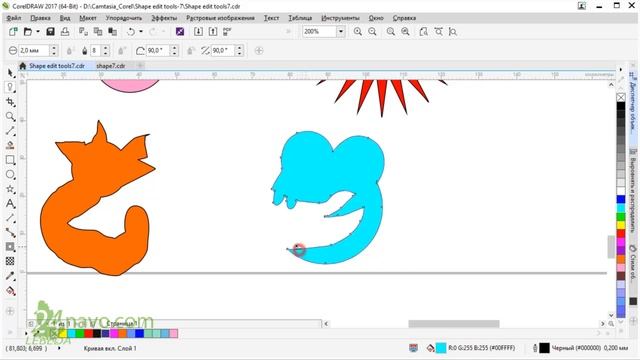
Task: Select the Drop shadow tool
Action: pos(11,247)
